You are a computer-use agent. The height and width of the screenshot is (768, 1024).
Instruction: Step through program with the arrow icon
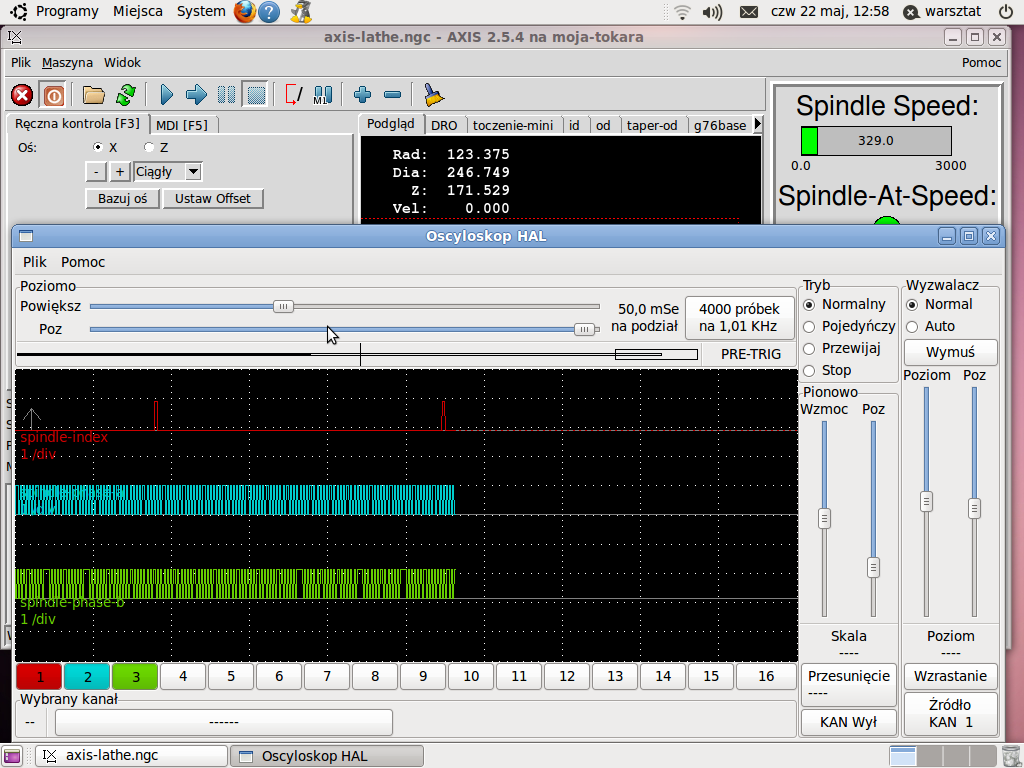tap(196, 95)
